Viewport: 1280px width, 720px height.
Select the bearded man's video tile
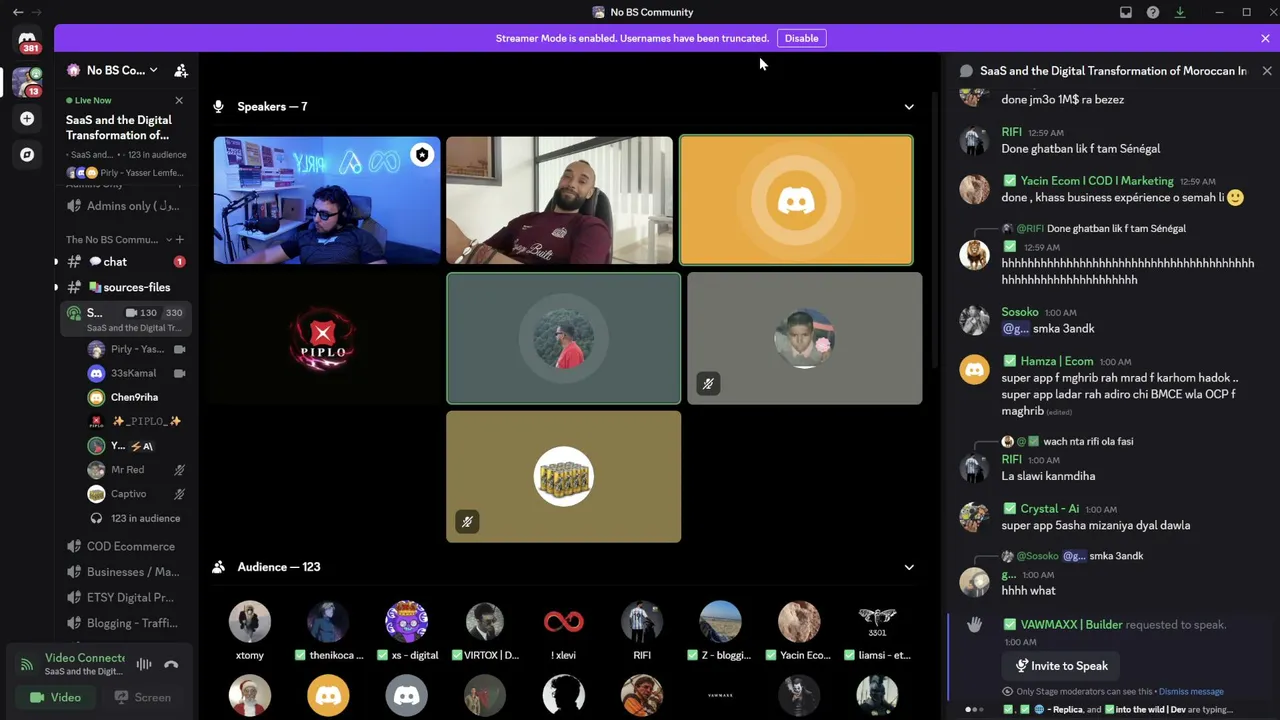(559, 200)
